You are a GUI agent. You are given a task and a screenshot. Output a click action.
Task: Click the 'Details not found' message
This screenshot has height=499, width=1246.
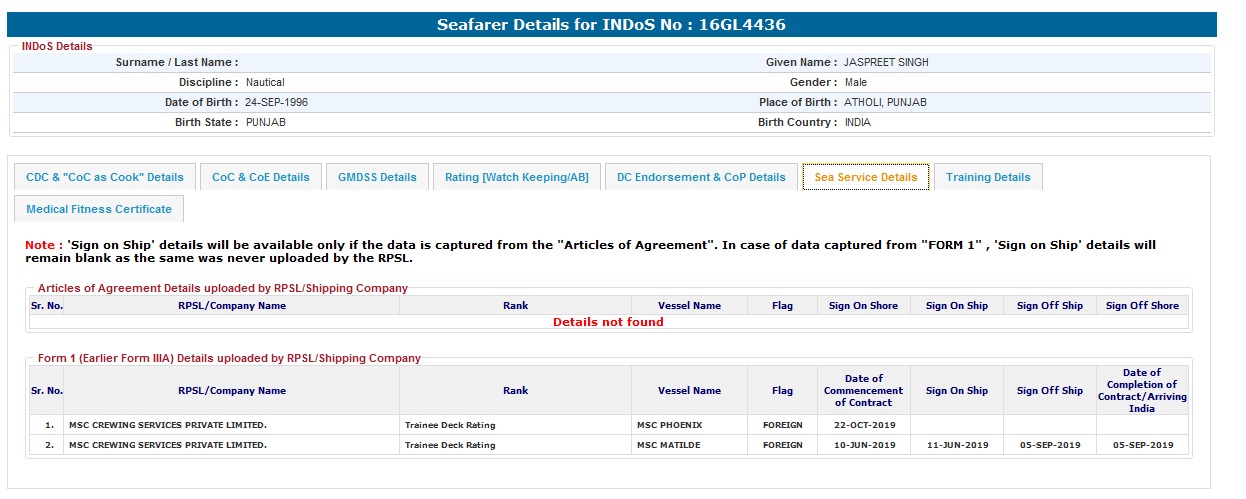tap(608, 322)
